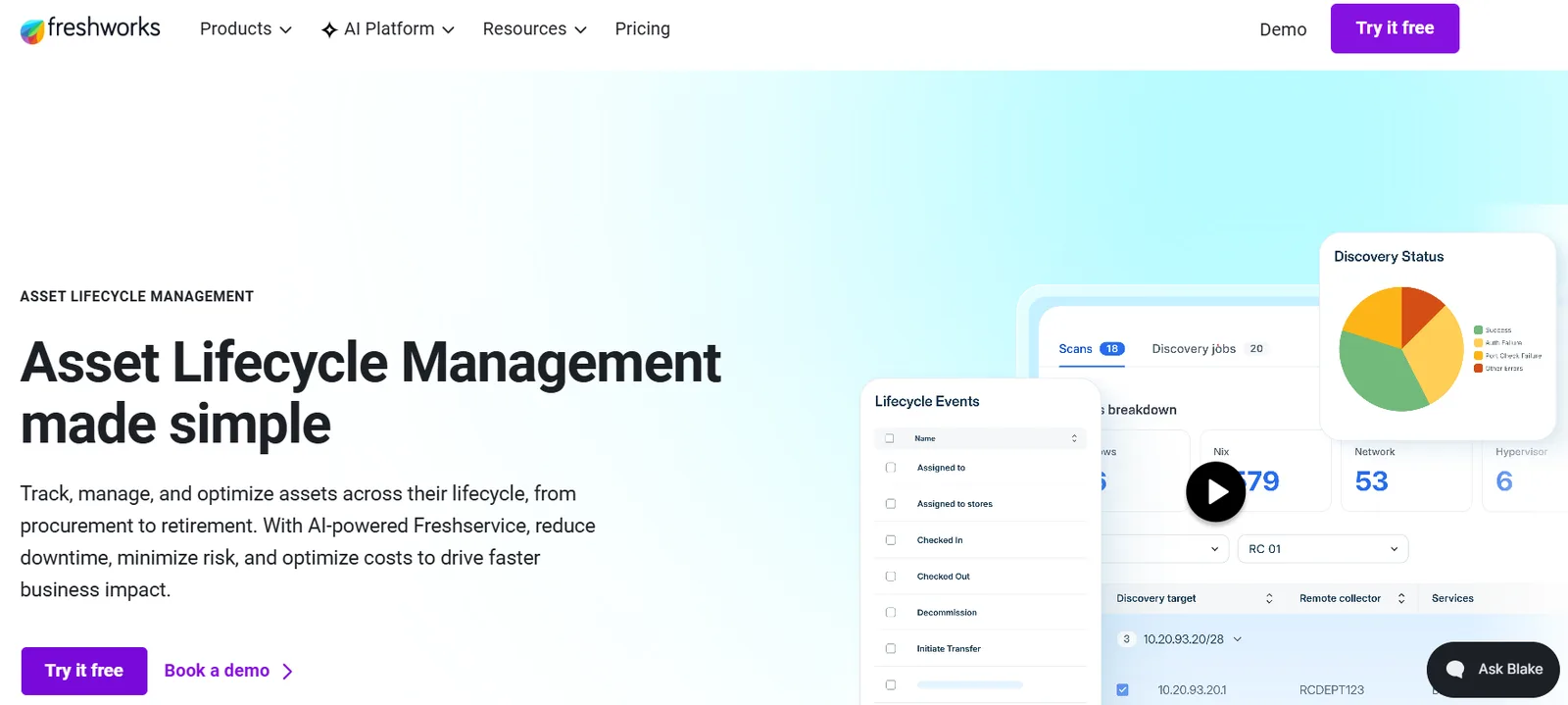This screenshot has width=1568, height=705.
Task: Open the Demo link in header
Action: pyautogui.click(x=1283, y=29)
